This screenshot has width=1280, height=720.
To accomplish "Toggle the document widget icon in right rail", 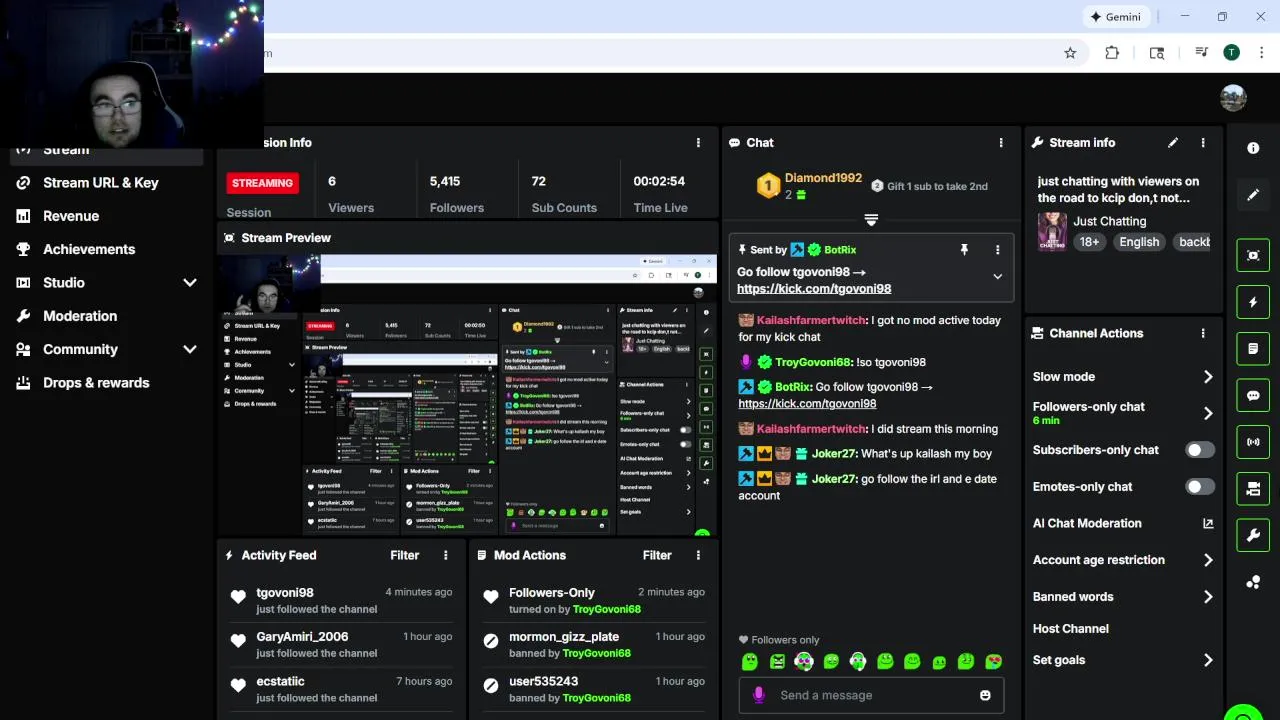I will (x=1253, y=349).
